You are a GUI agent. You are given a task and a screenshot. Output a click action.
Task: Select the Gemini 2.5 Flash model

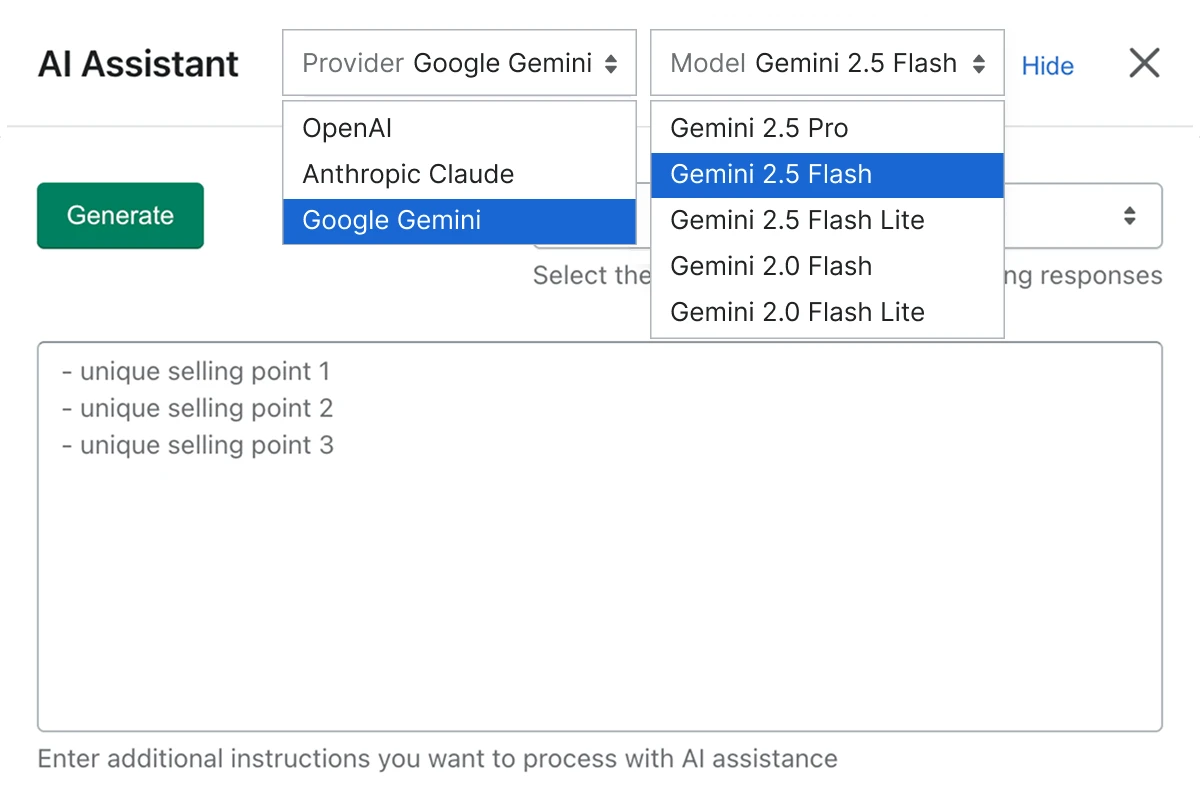pyautogui.click(x=771, y=174)
